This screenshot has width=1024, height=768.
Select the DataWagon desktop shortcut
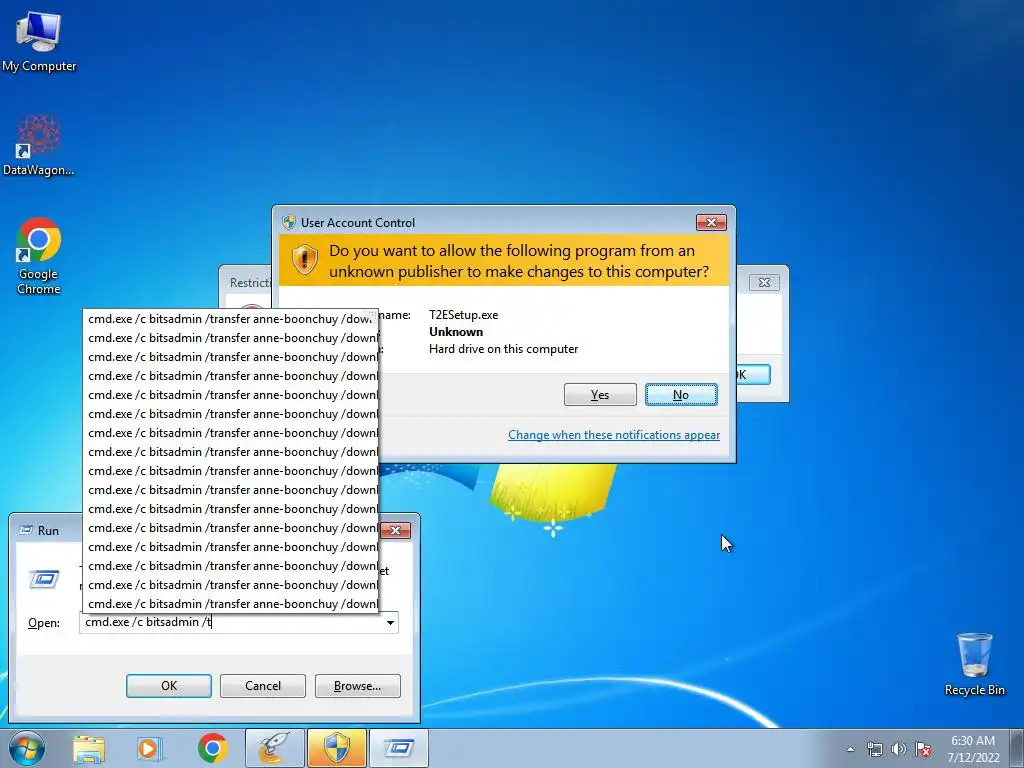[39, 145]
